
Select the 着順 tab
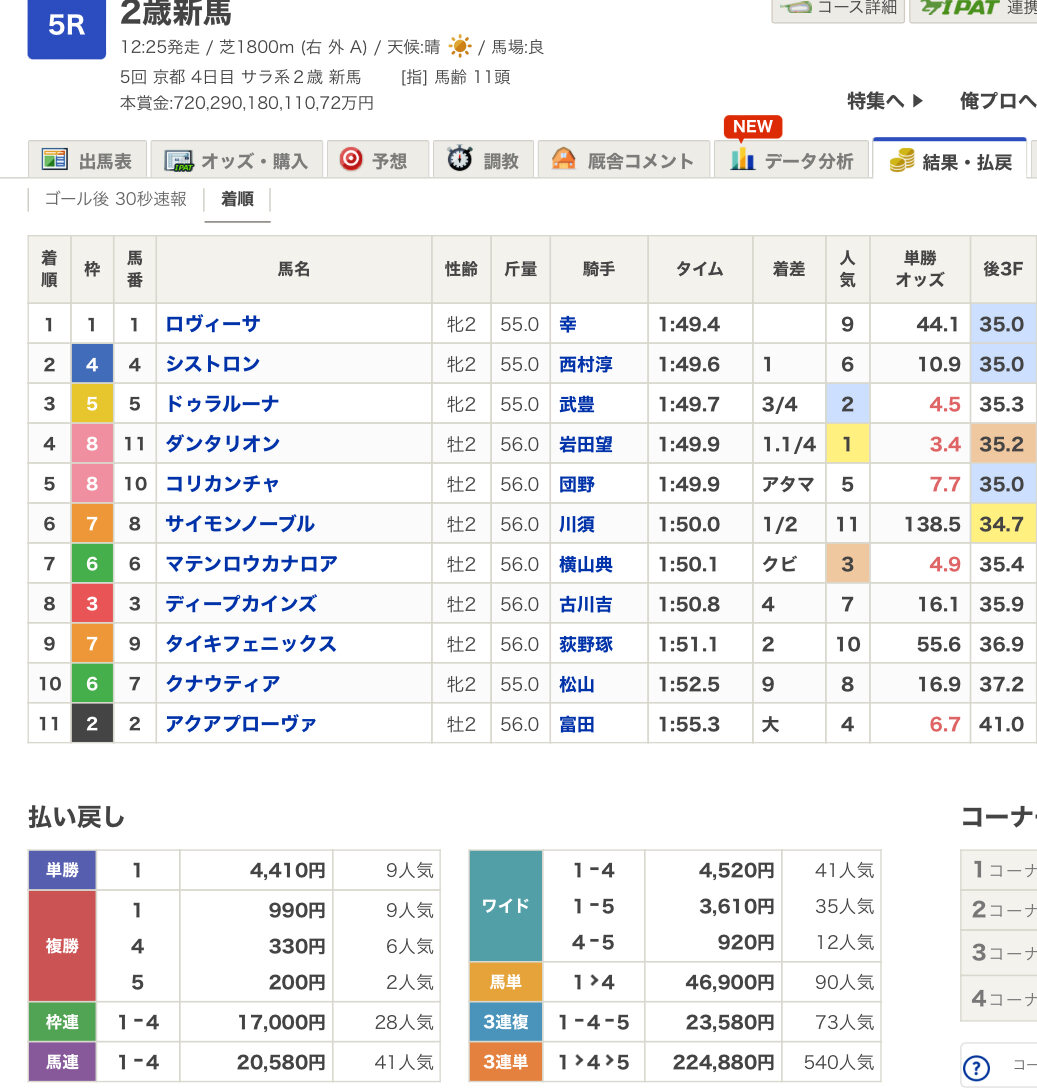pyautogui.click(x=237, y=199)
